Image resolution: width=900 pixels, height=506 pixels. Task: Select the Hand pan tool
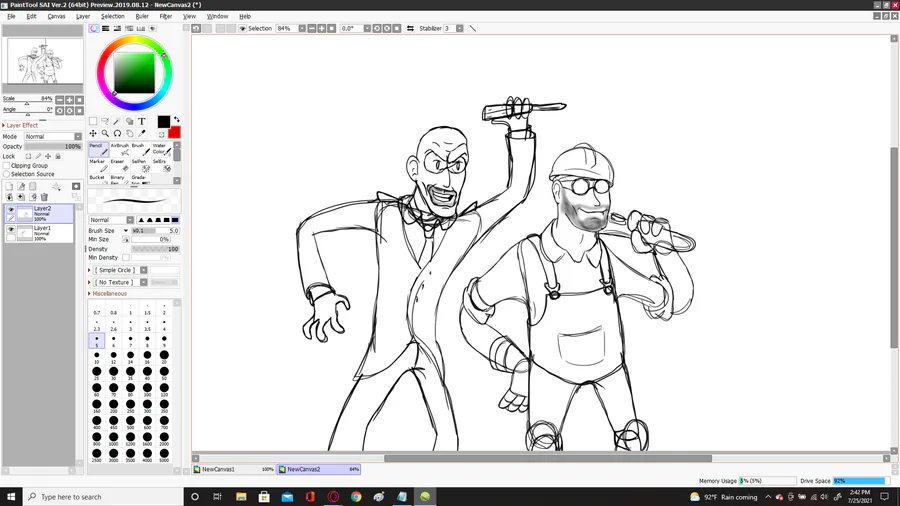tap(130, 133)
